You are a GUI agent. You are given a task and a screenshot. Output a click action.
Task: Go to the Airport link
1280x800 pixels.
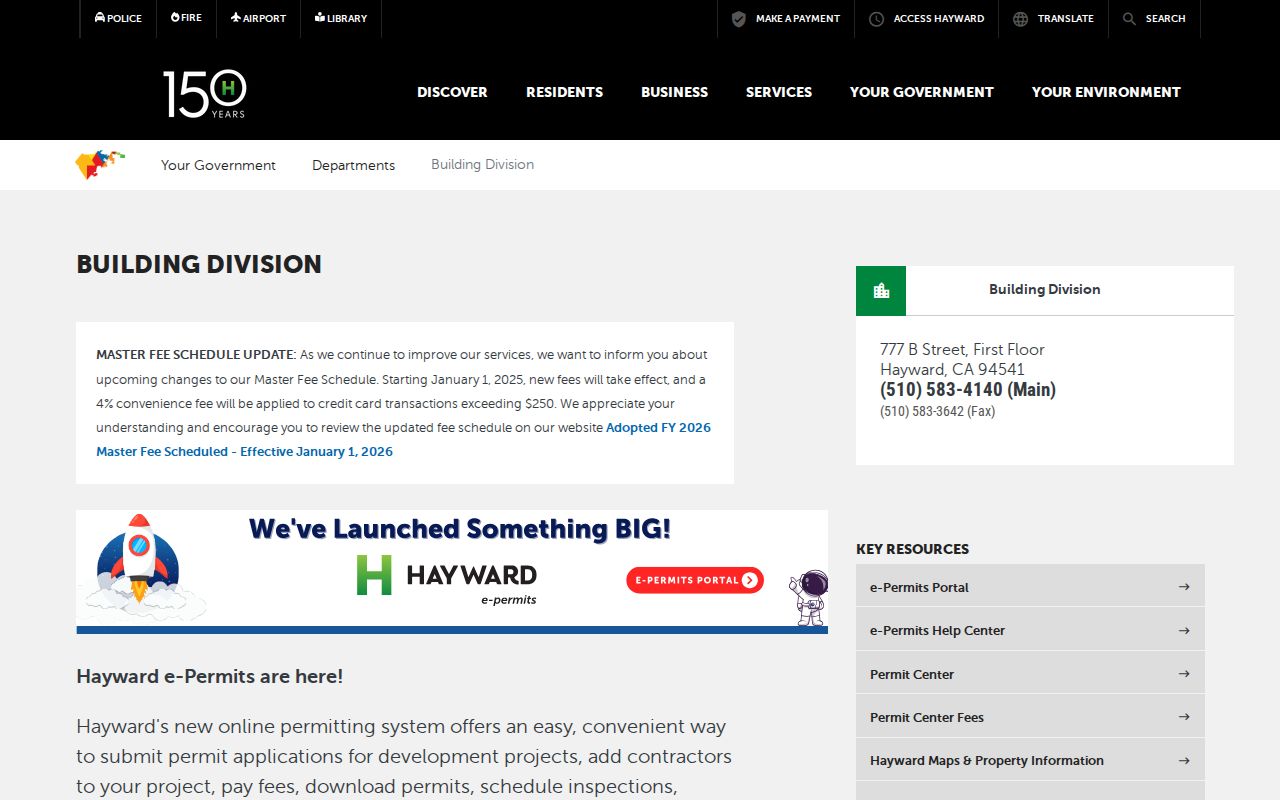pos(258,18)
